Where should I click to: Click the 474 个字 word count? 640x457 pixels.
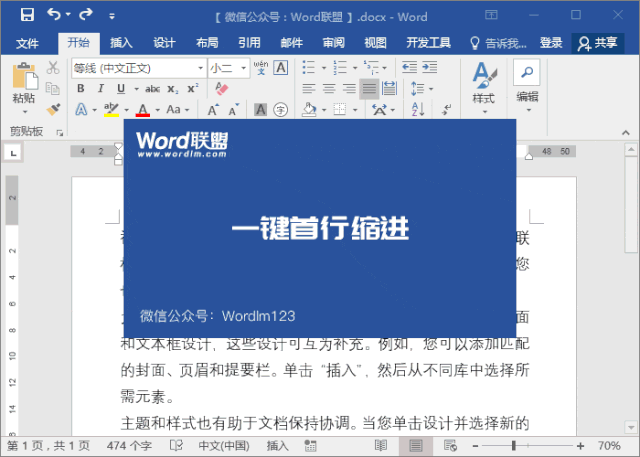click(x=129, y=446)
